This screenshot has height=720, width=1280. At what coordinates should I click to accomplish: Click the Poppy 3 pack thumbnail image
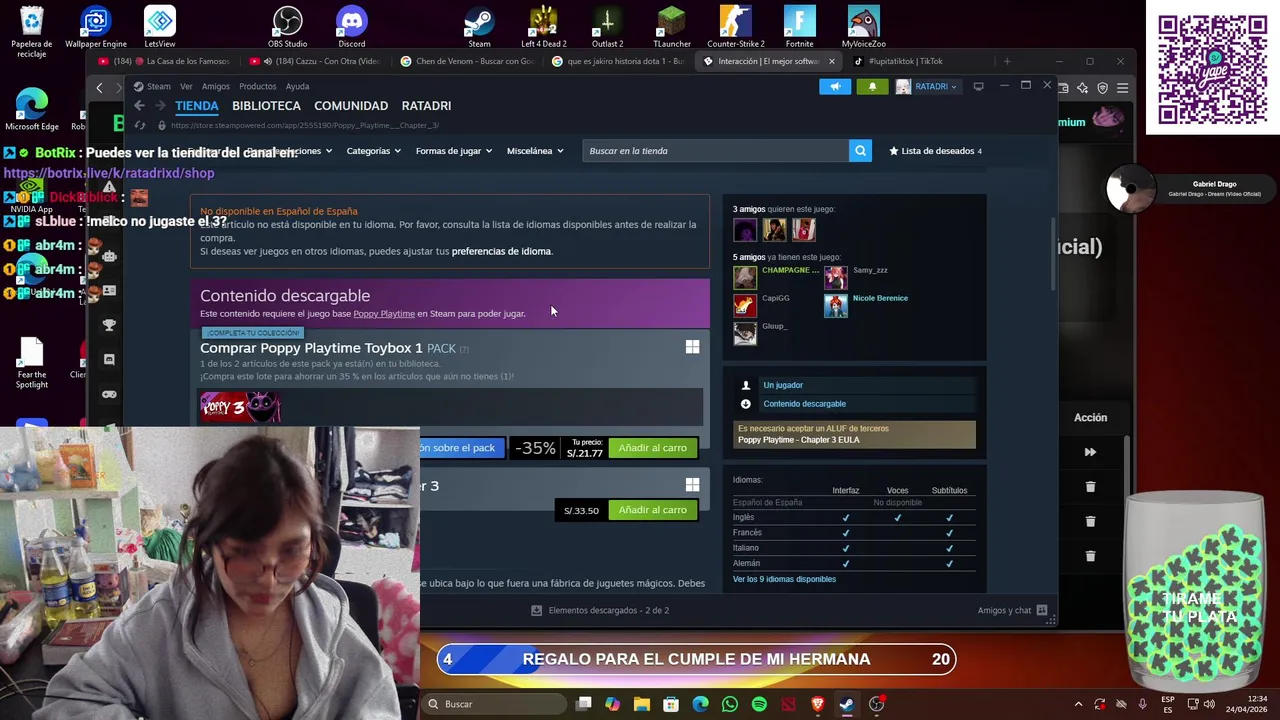click(x=240, y=407)
